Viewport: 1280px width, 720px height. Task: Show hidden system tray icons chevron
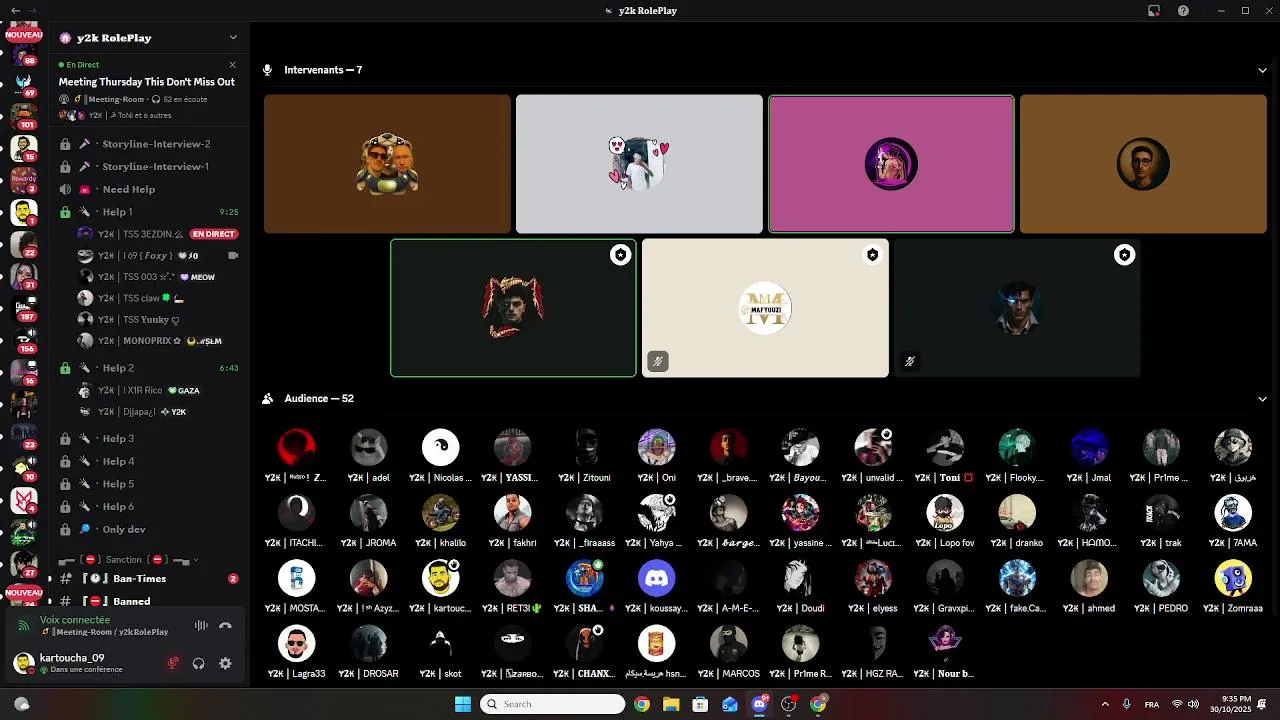(1103, 704)
